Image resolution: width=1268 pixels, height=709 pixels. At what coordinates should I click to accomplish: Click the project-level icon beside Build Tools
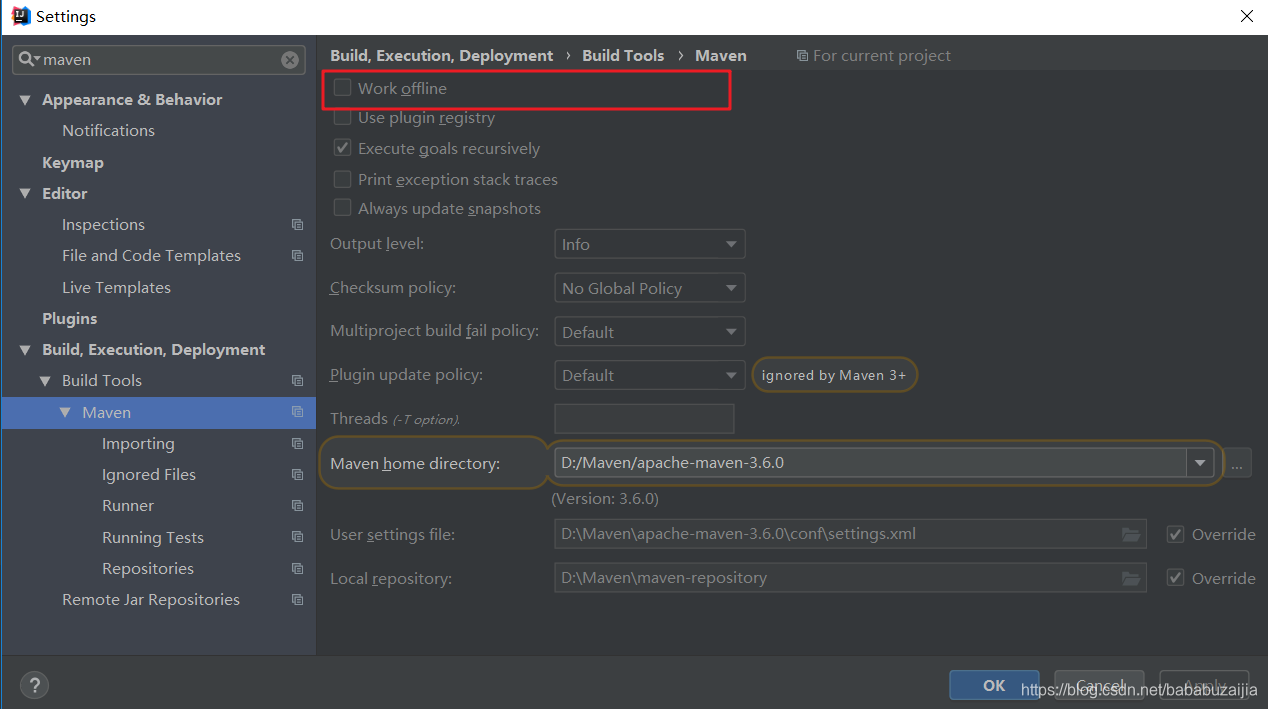point(297,381)
